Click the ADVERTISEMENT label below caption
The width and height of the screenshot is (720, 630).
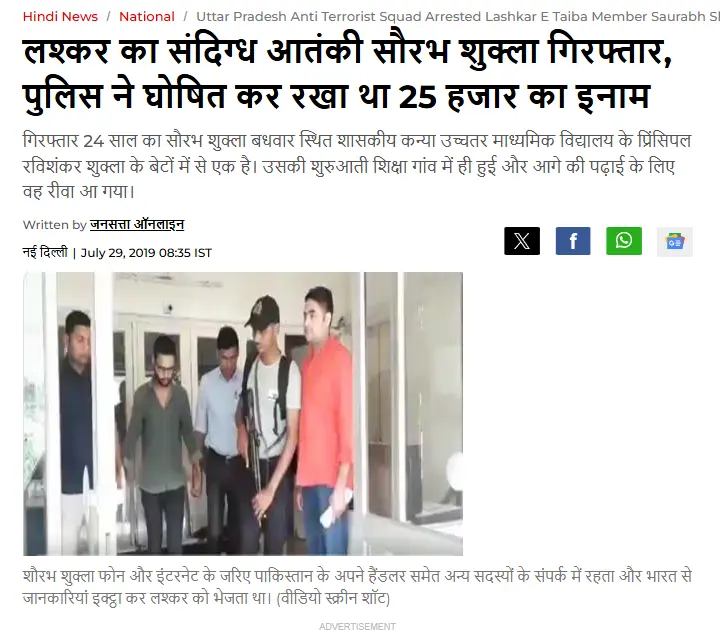357,626
